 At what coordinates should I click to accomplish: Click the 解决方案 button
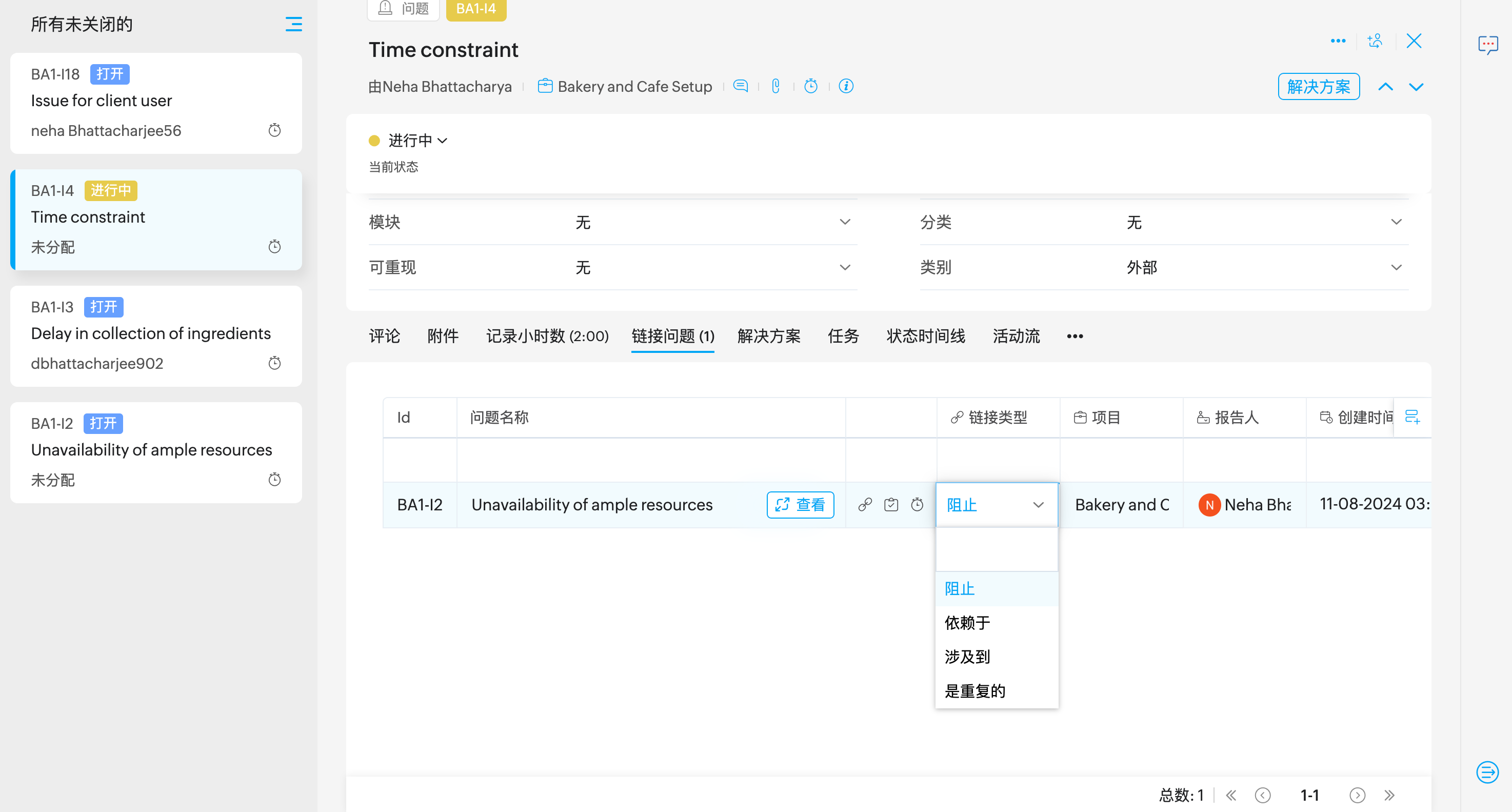pyautogui.click(x=1318, y=87)
